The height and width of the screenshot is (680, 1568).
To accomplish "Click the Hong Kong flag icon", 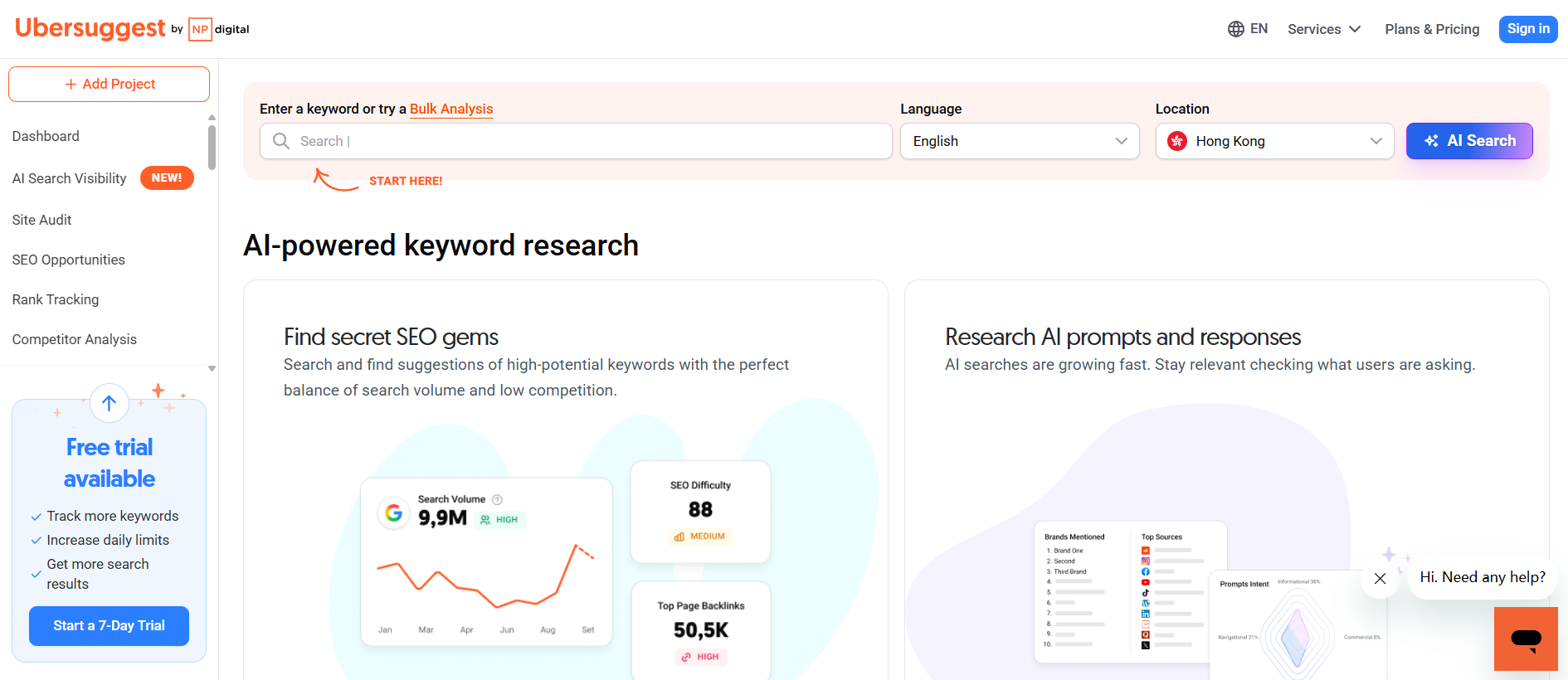I will point(1176,141).
